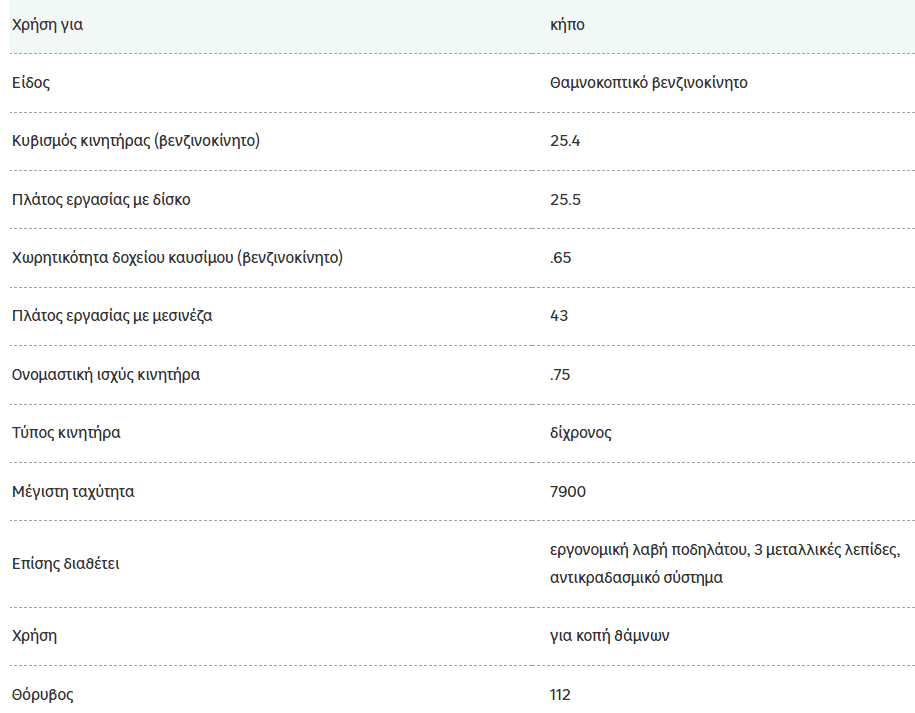Click the 'Χρήση για' label

pos(47,25)
